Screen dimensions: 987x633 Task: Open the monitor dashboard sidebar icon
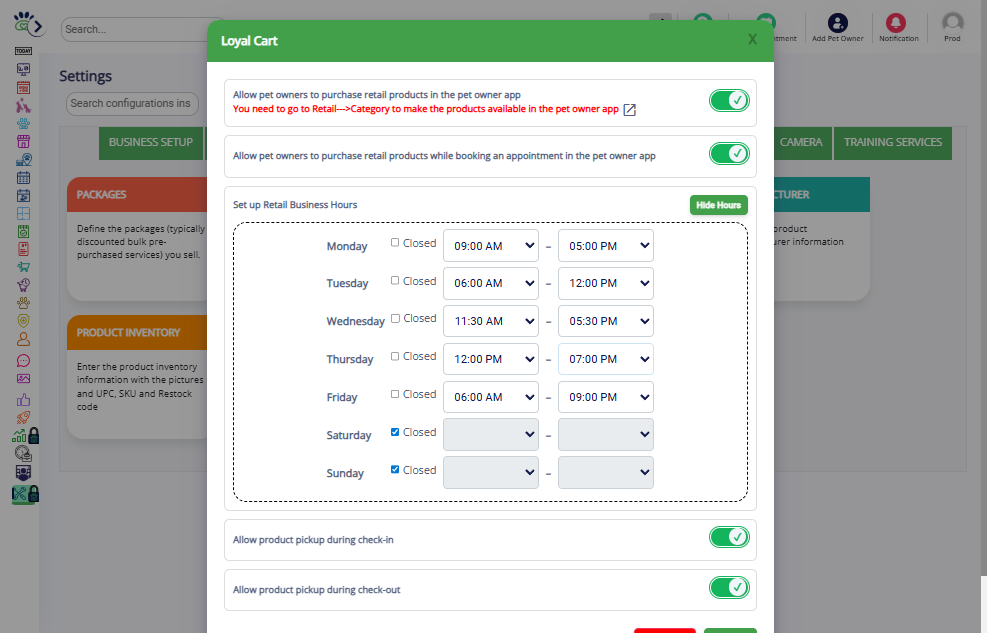pos(23,69)
